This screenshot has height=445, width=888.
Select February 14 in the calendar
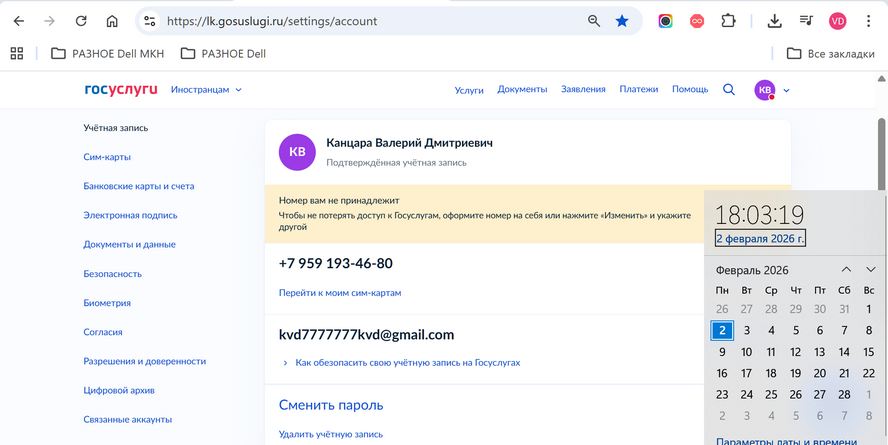coord(844,352)
